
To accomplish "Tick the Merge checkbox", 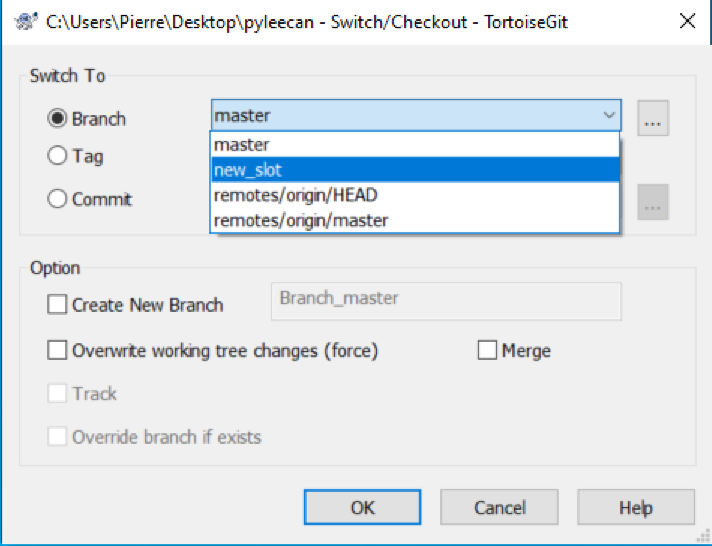I will [x=487, y=350].
